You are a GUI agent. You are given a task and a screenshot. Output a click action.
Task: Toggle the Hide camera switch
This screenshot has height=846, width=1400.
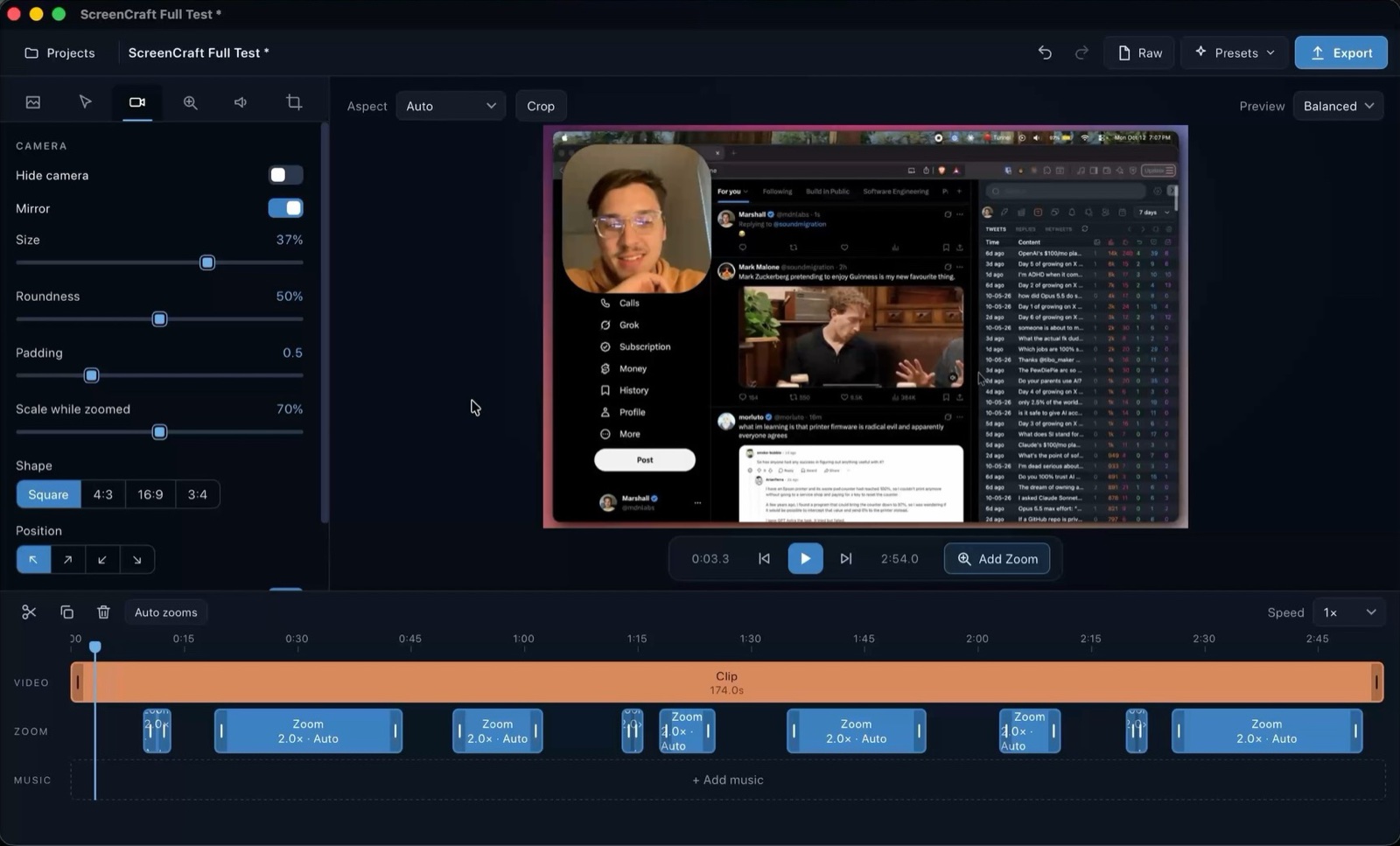pyautogui.click(x=285, y=175)
